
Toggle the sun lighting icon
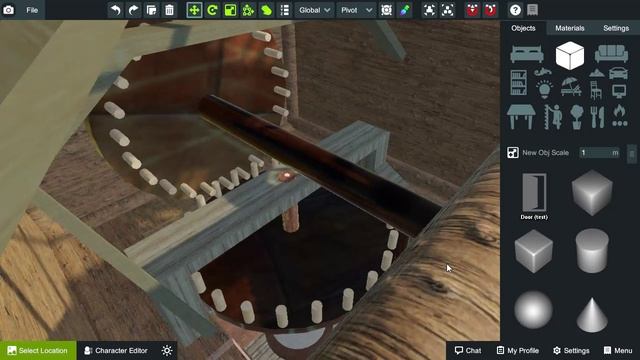tap(167, 351)
